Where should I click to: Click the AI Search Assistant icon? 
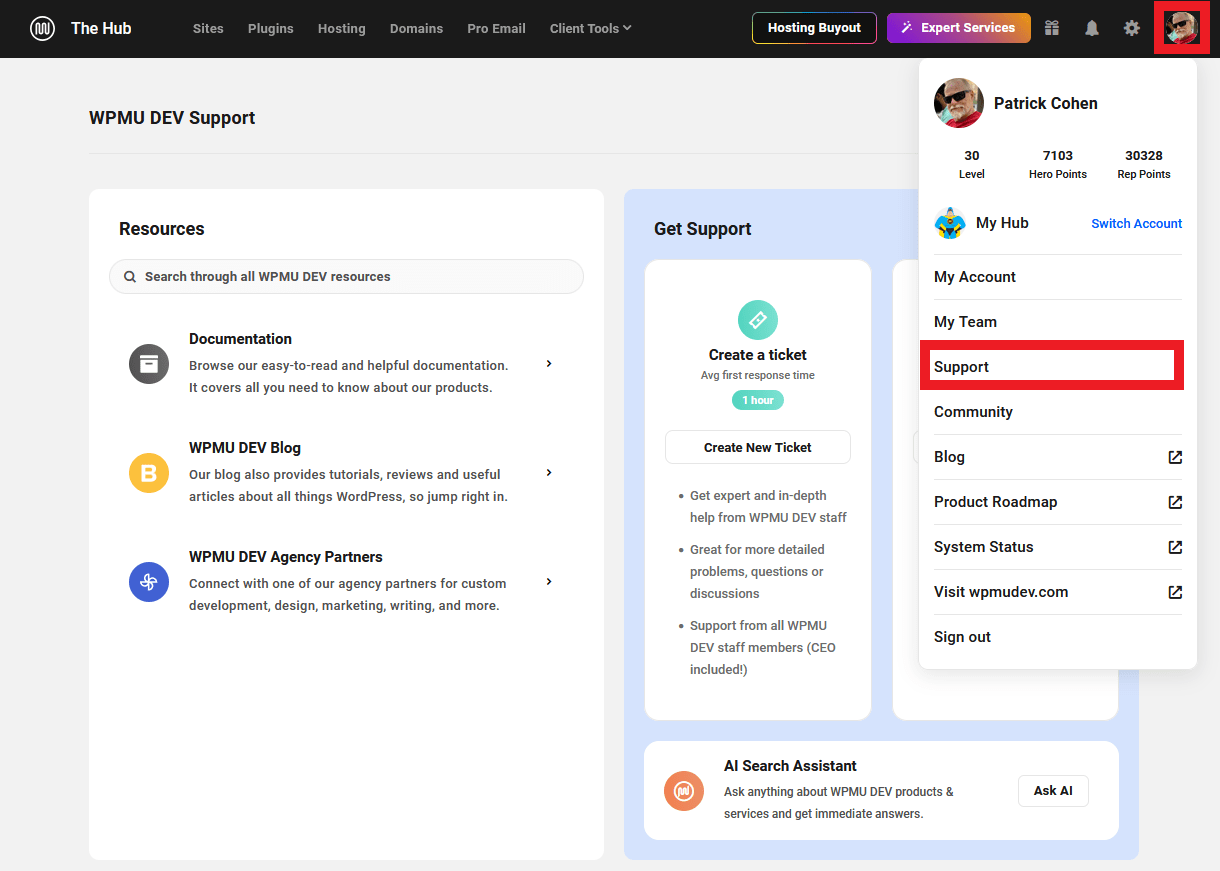click(684, 790)
